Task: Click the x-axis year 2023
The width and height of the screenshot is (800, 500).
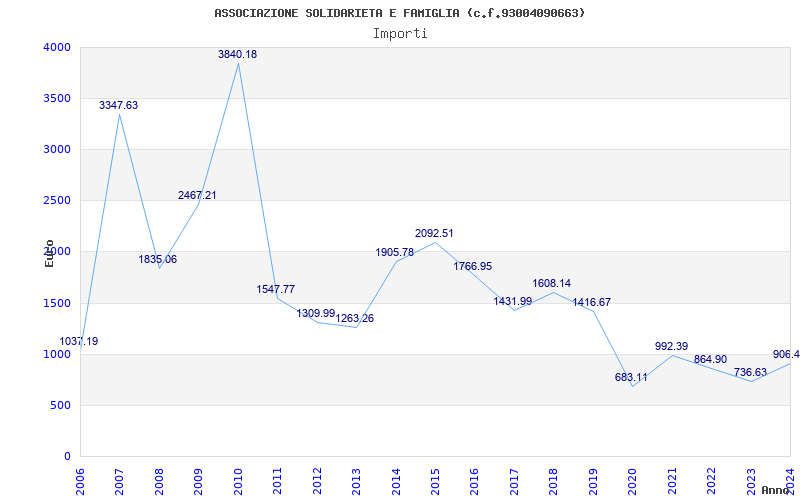Action: click(751, 482)
